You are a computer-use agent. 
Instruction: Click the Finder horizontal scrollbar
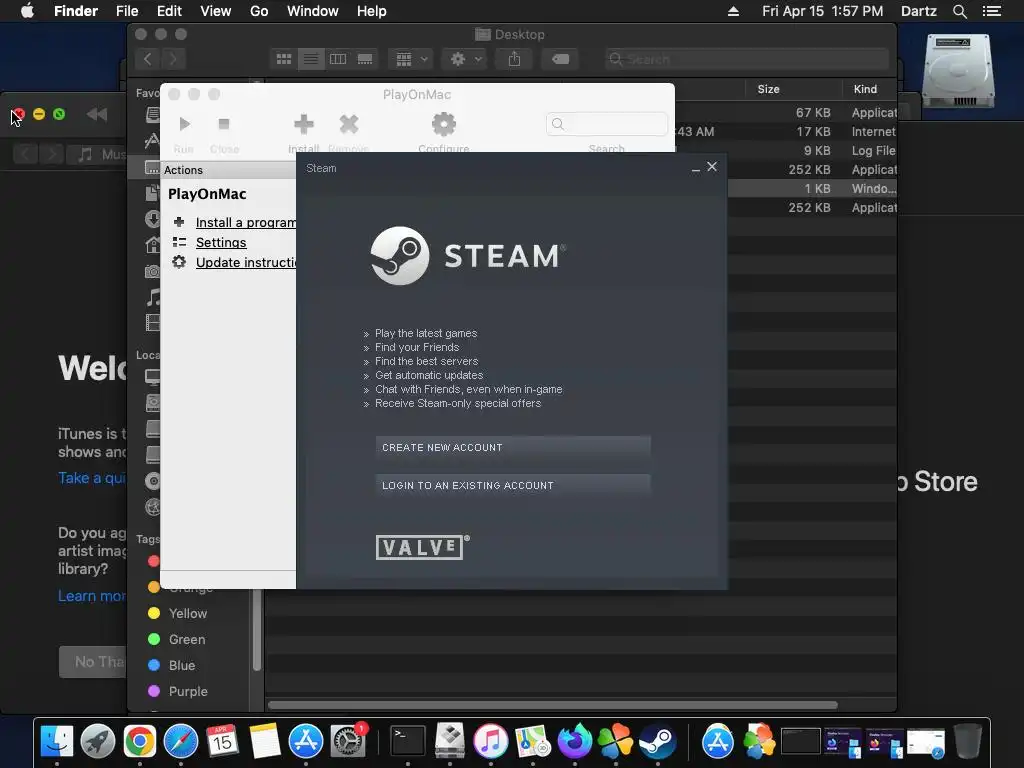click(552, 705)
